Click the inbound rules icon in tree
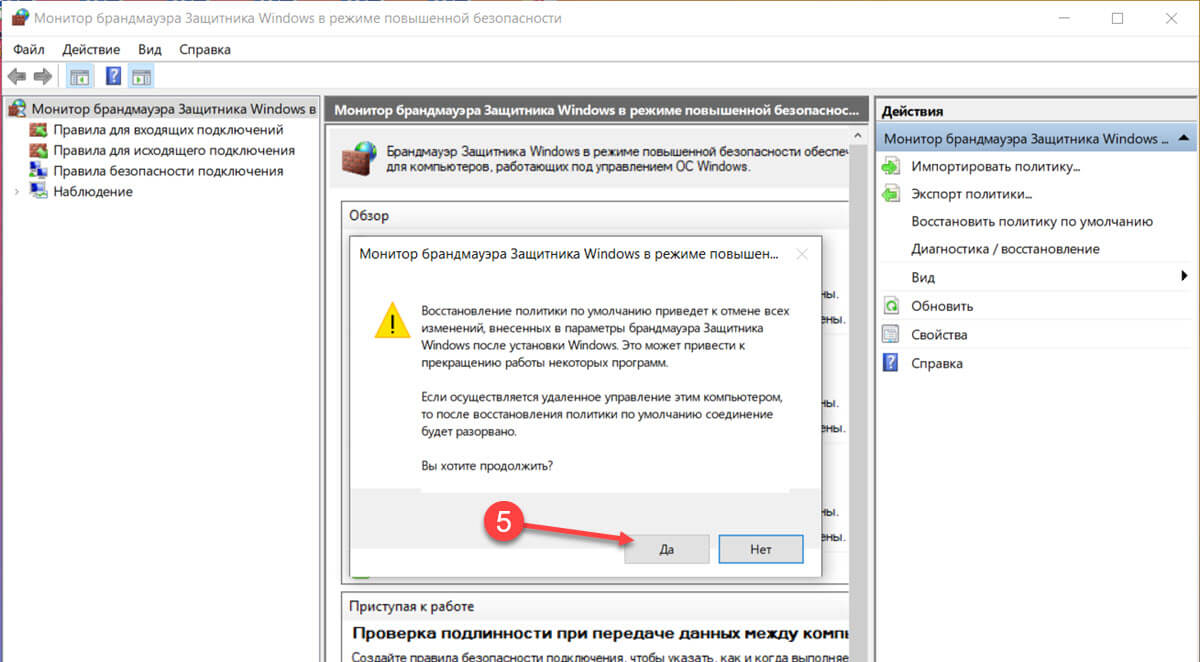The width and height of the screenshot is (1200, 662). (x=38, y=130)
